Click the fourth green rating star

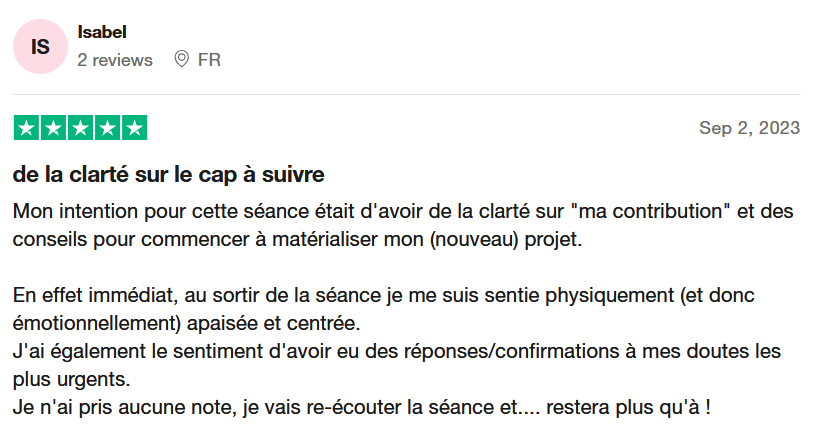[107, 128]
